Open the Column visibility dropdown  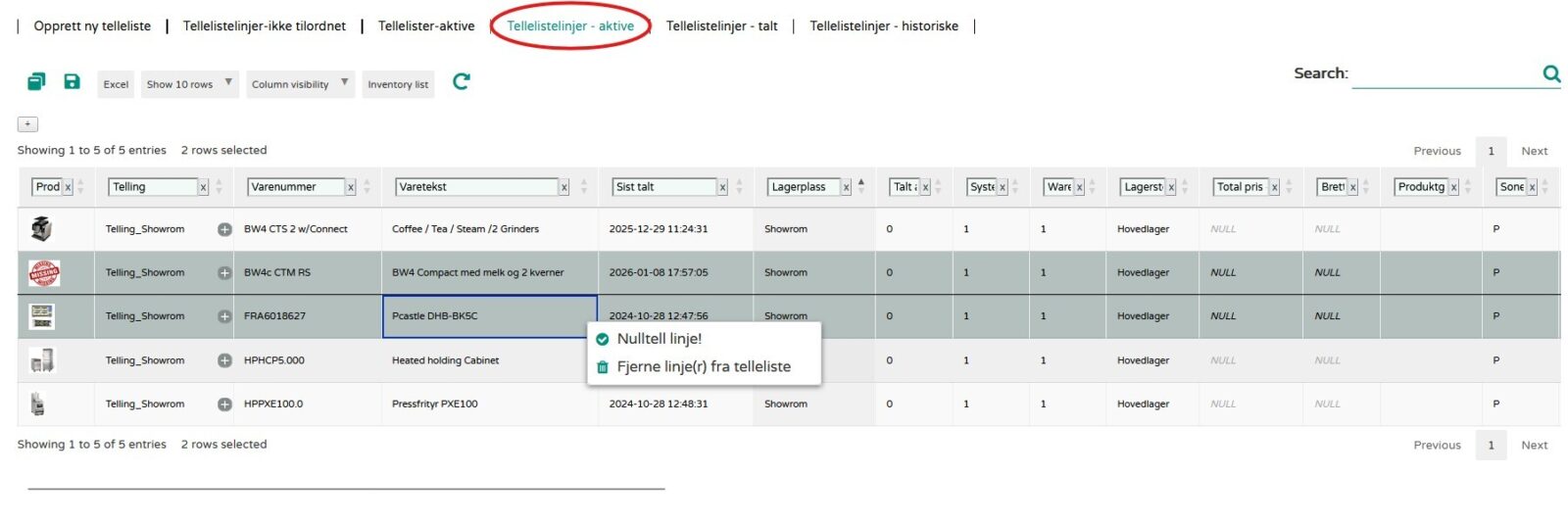coord(299,84)
